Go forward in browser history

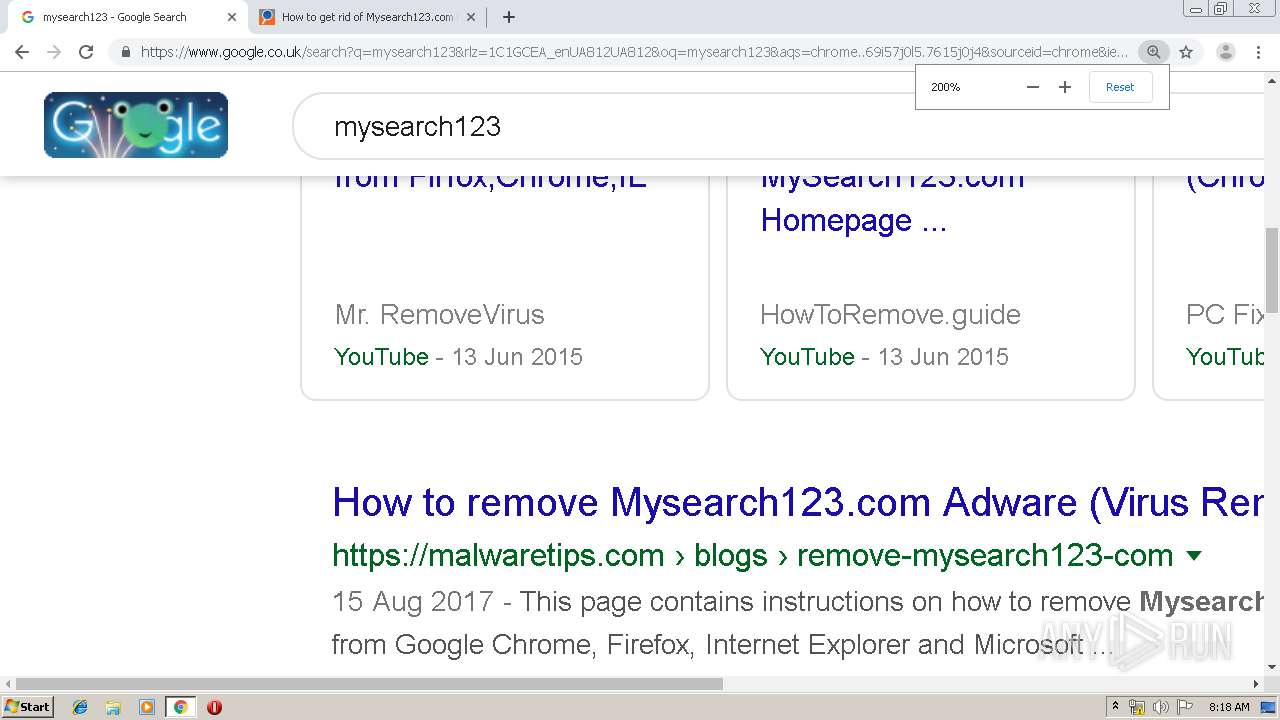pos(54,52)
